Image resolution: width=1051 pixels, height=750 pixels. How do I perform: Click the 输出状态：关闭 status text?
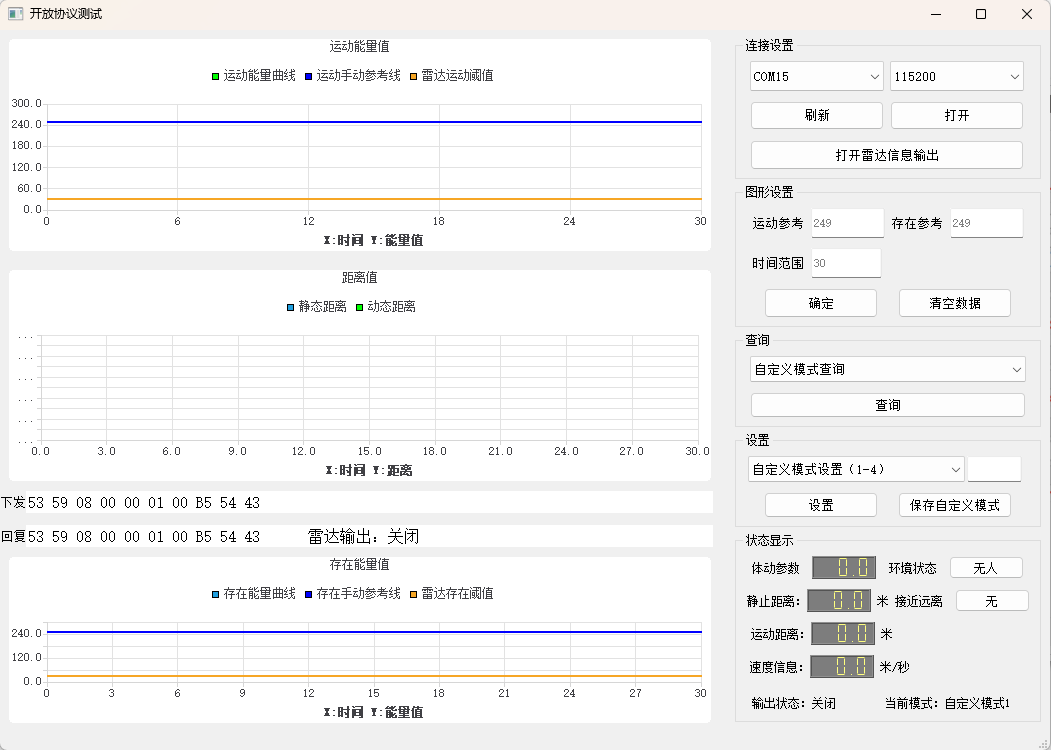[794, 703]
